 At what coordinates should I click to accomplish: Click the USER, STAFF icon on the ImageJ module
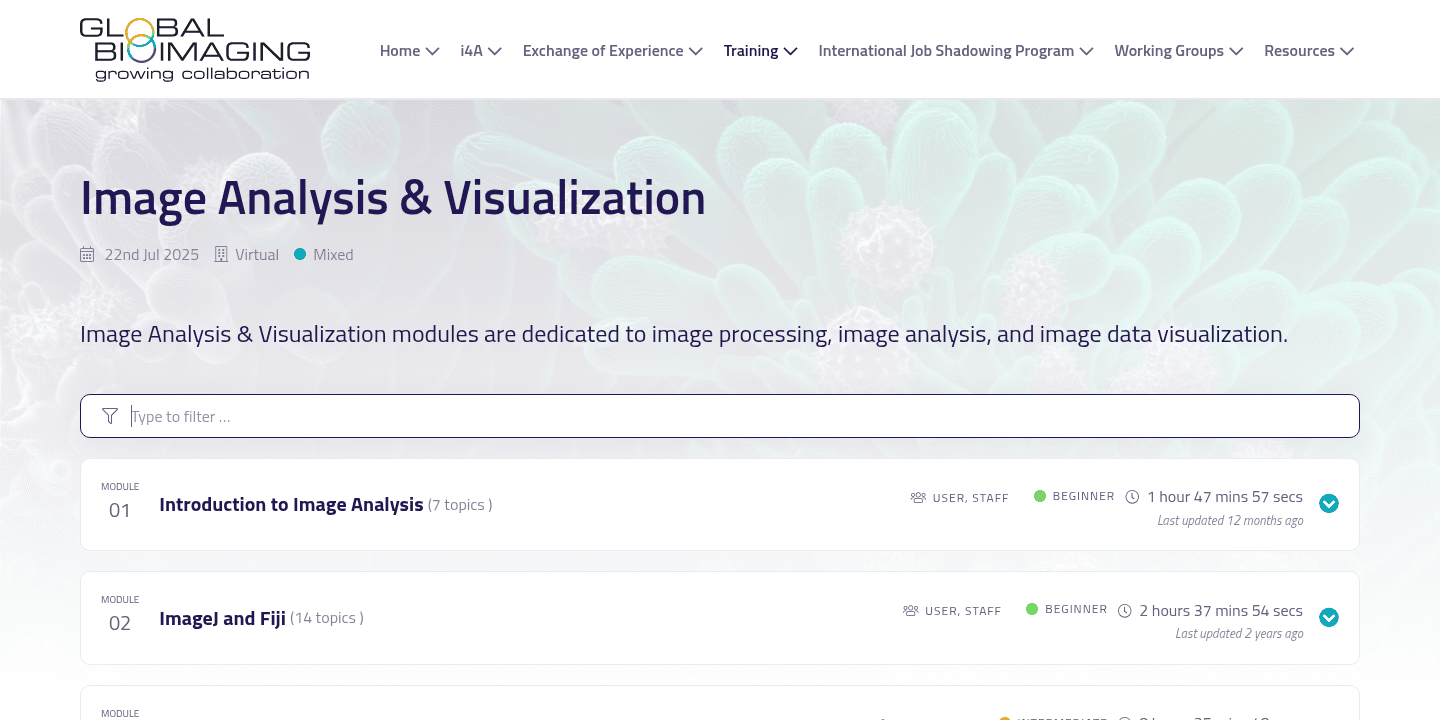click(911, 610)
